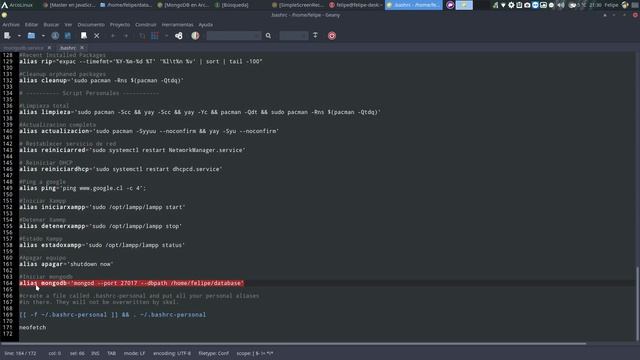Click the Save all files icon
Screen dimensions: 640x360
click(68, 36)
